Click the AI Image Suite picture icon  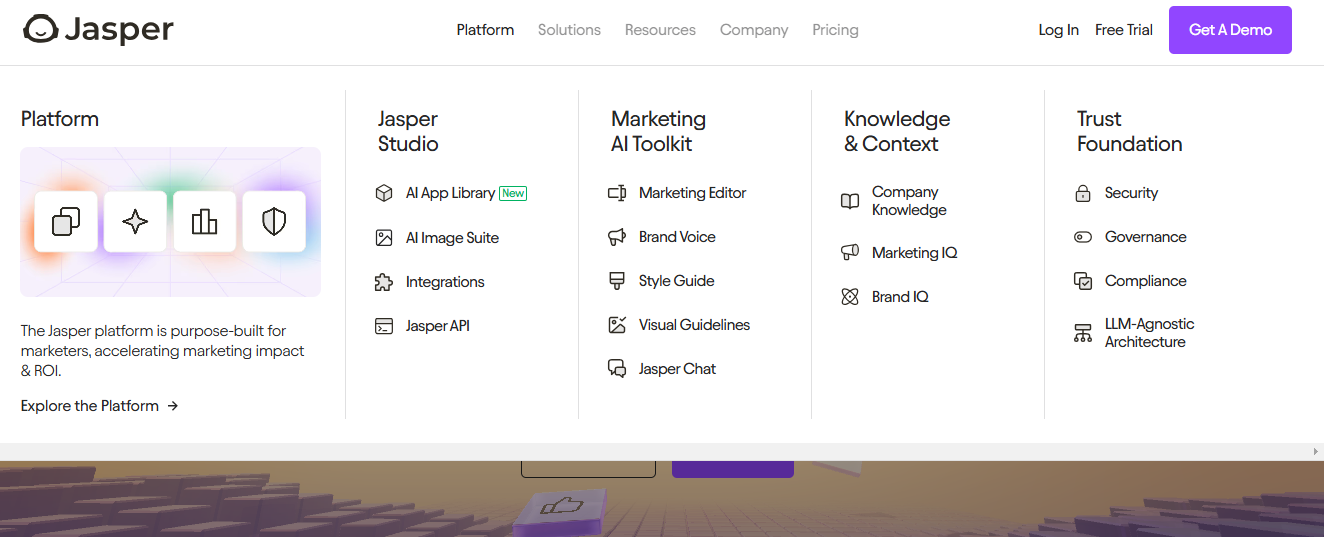(x=384, y=238)
